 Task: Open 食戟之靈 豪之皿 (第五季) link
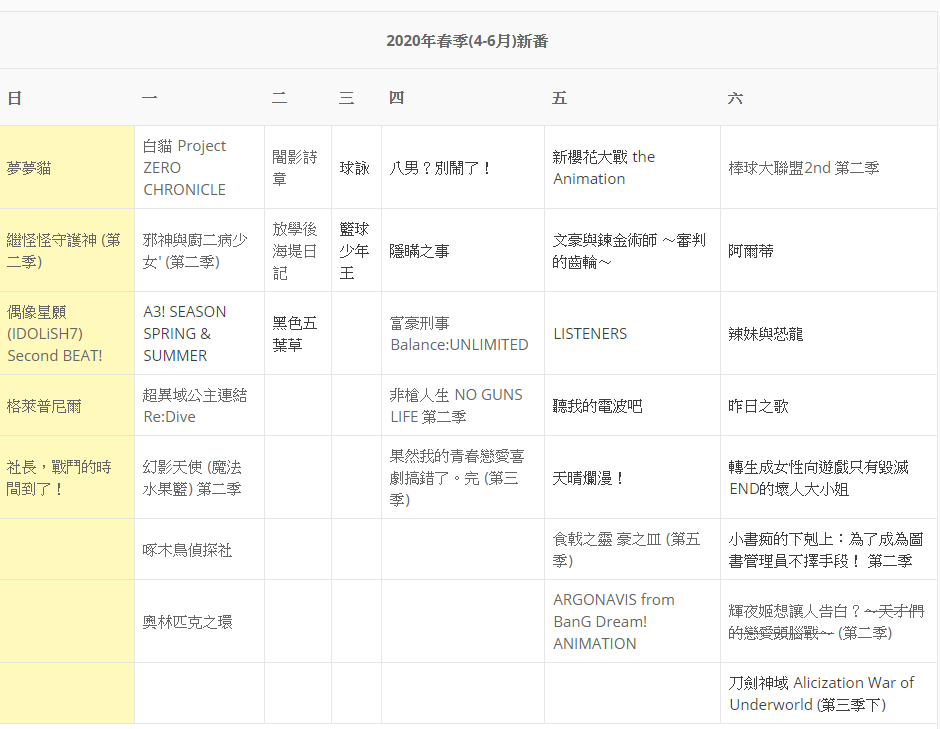tap(626, 550)
